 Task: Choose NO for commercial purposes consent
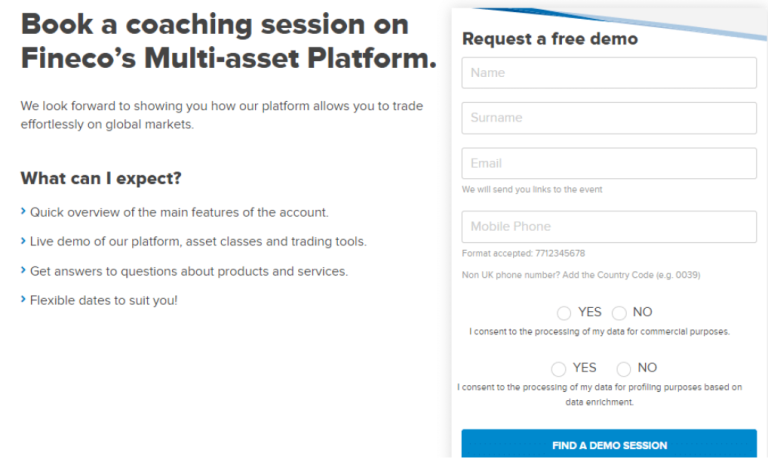click(619, 313)
